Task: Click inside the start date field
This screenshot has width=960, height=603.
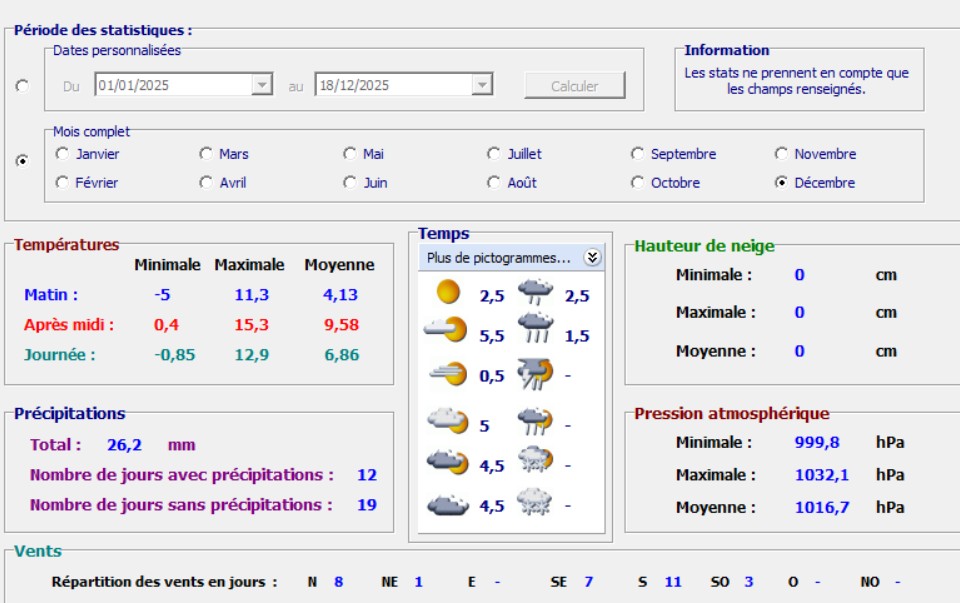Action: click(x=172, y=86)
